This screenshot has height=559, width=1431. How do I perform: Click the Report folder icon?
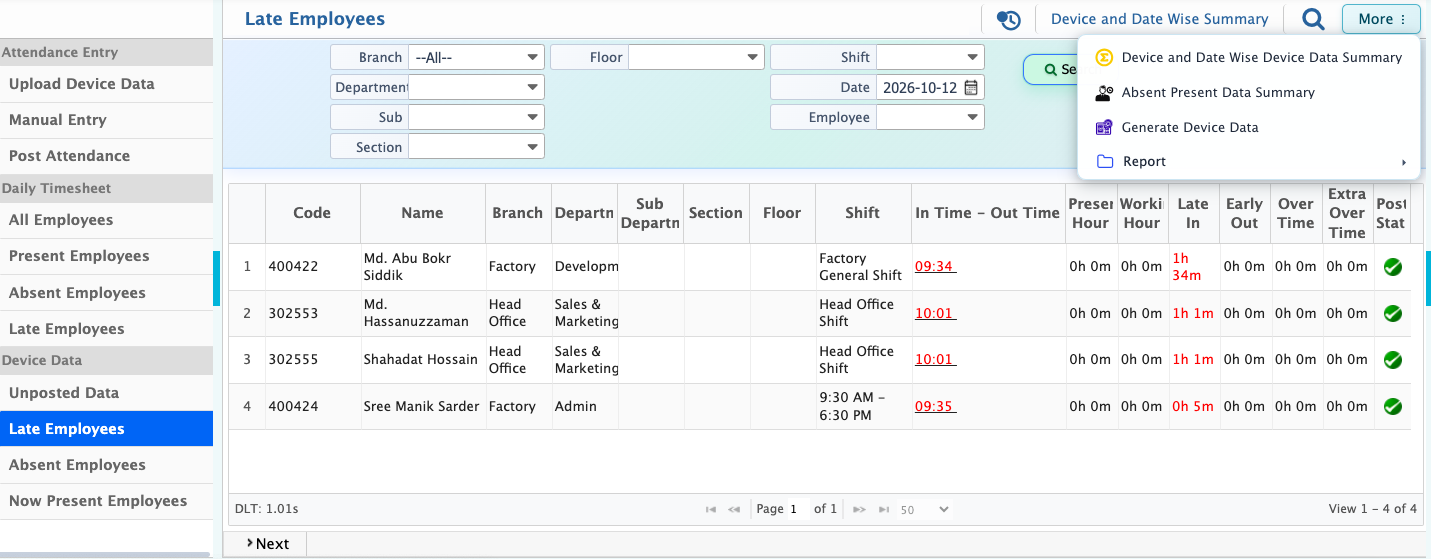pos(1104,161)
